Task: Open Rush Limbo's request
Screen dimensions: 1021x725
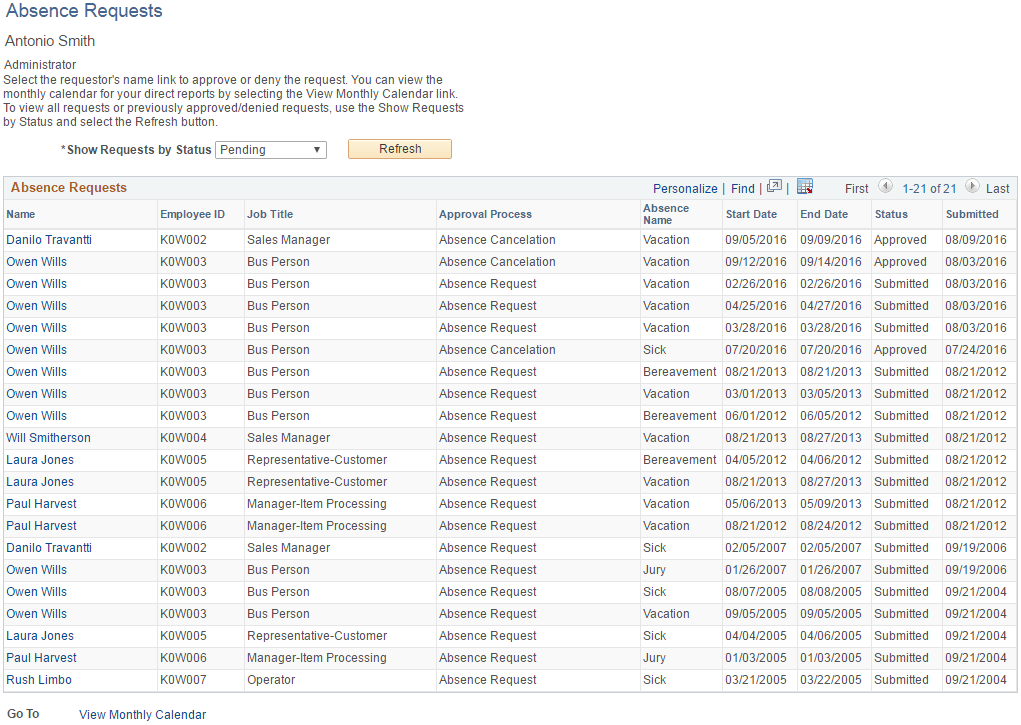Action: (x=38, y=680)
